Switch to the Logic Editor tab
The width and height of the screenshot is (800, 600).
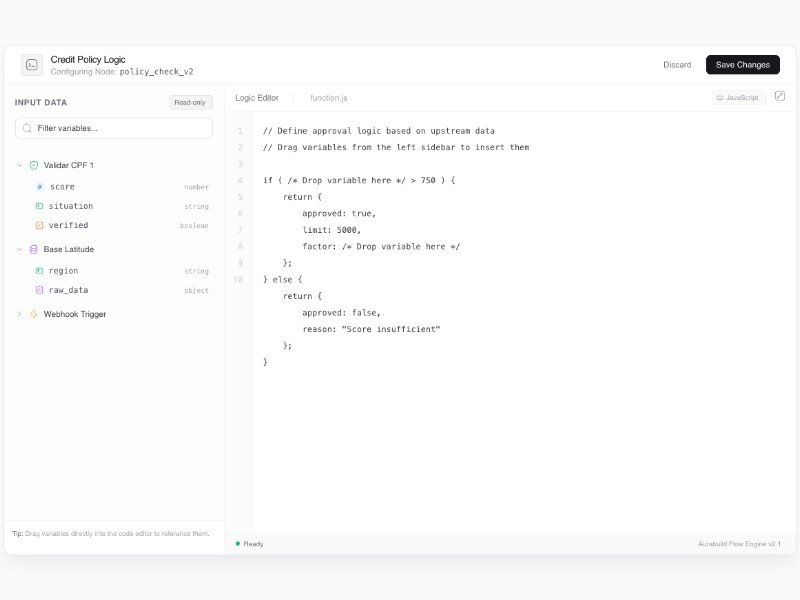tap(257, 98)
